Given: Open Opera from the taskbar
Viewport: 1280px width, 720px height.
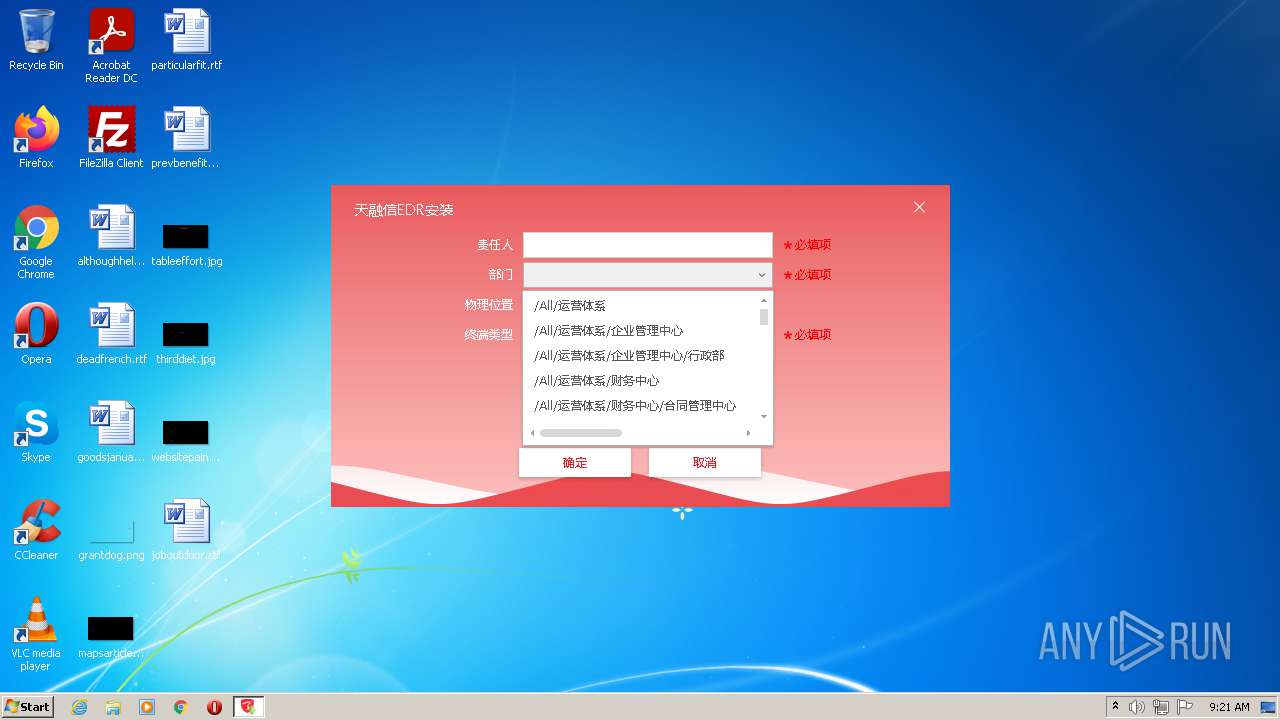Looking at the screenshot, I should 214,707.
